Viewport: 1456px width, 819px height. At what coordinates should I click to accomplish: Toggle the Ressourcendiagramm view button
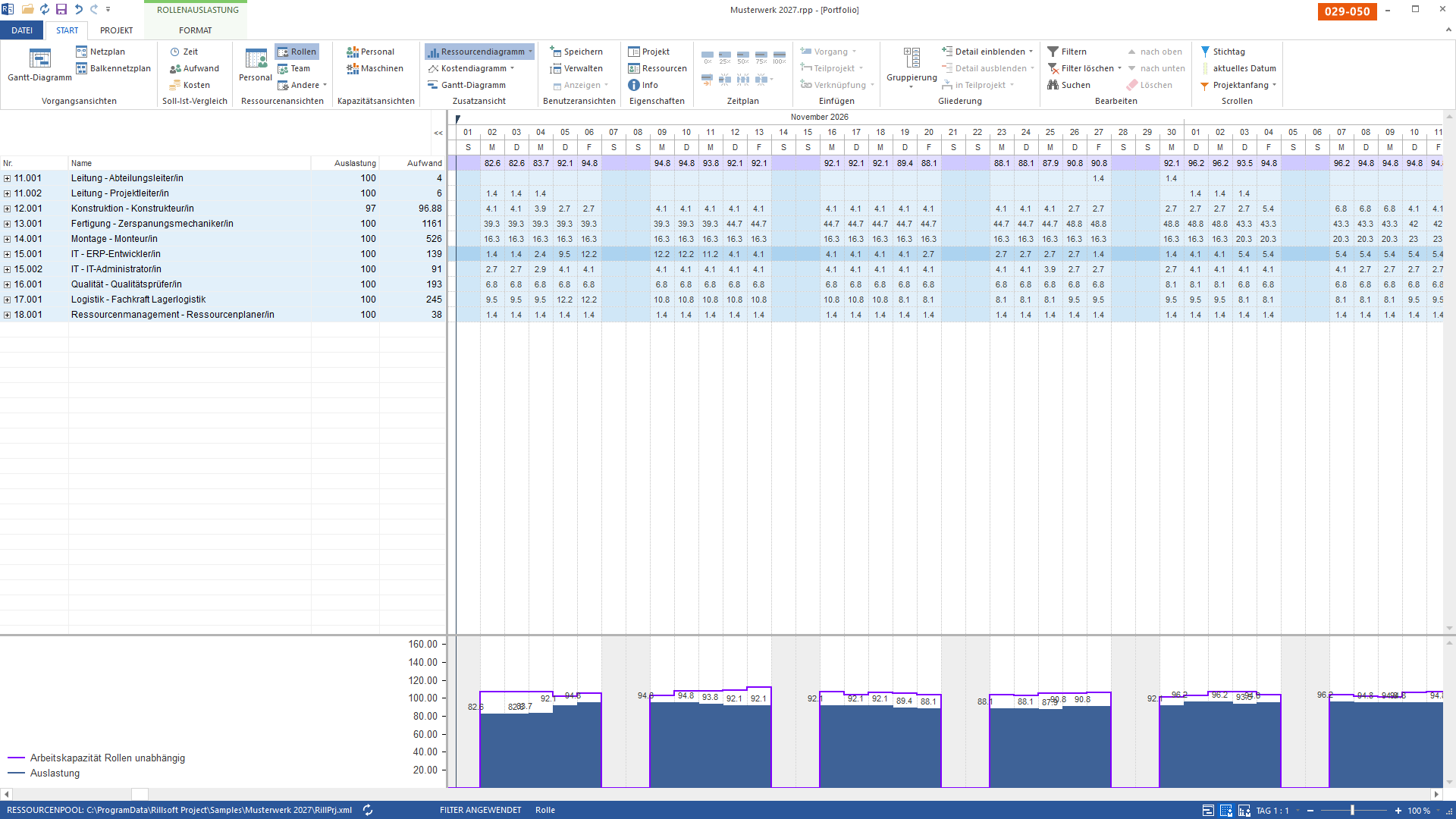[x=479, y=52]
